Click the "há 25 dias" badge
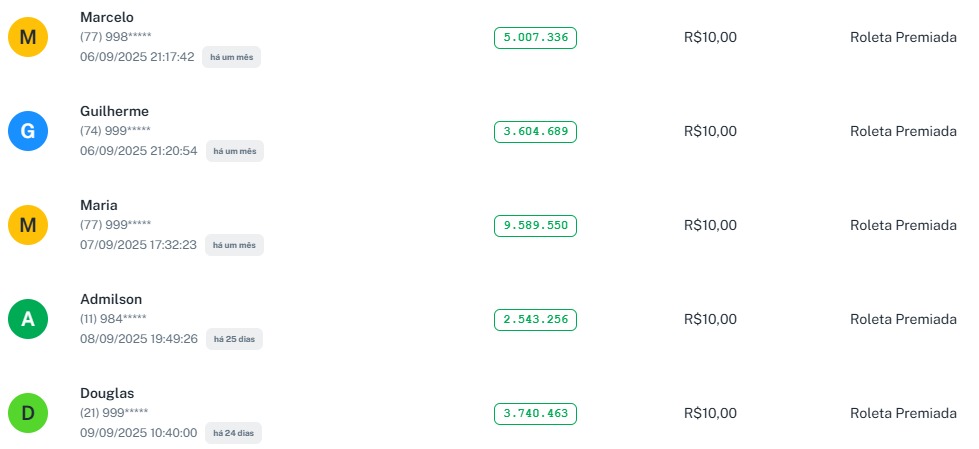Image resolution: width=979 pixels, height=449 pixels. coord(234,339)
